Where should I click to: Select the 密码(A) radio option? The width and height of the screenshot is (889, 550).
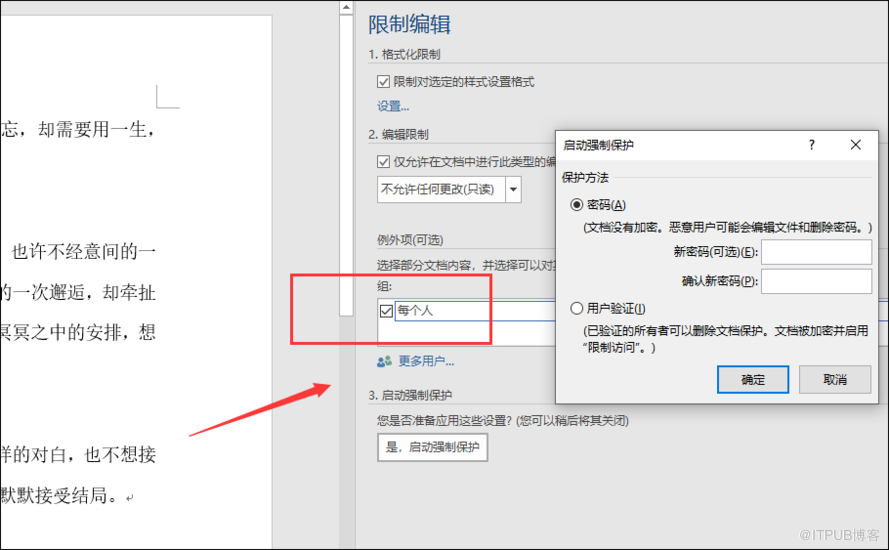point(577,205)
